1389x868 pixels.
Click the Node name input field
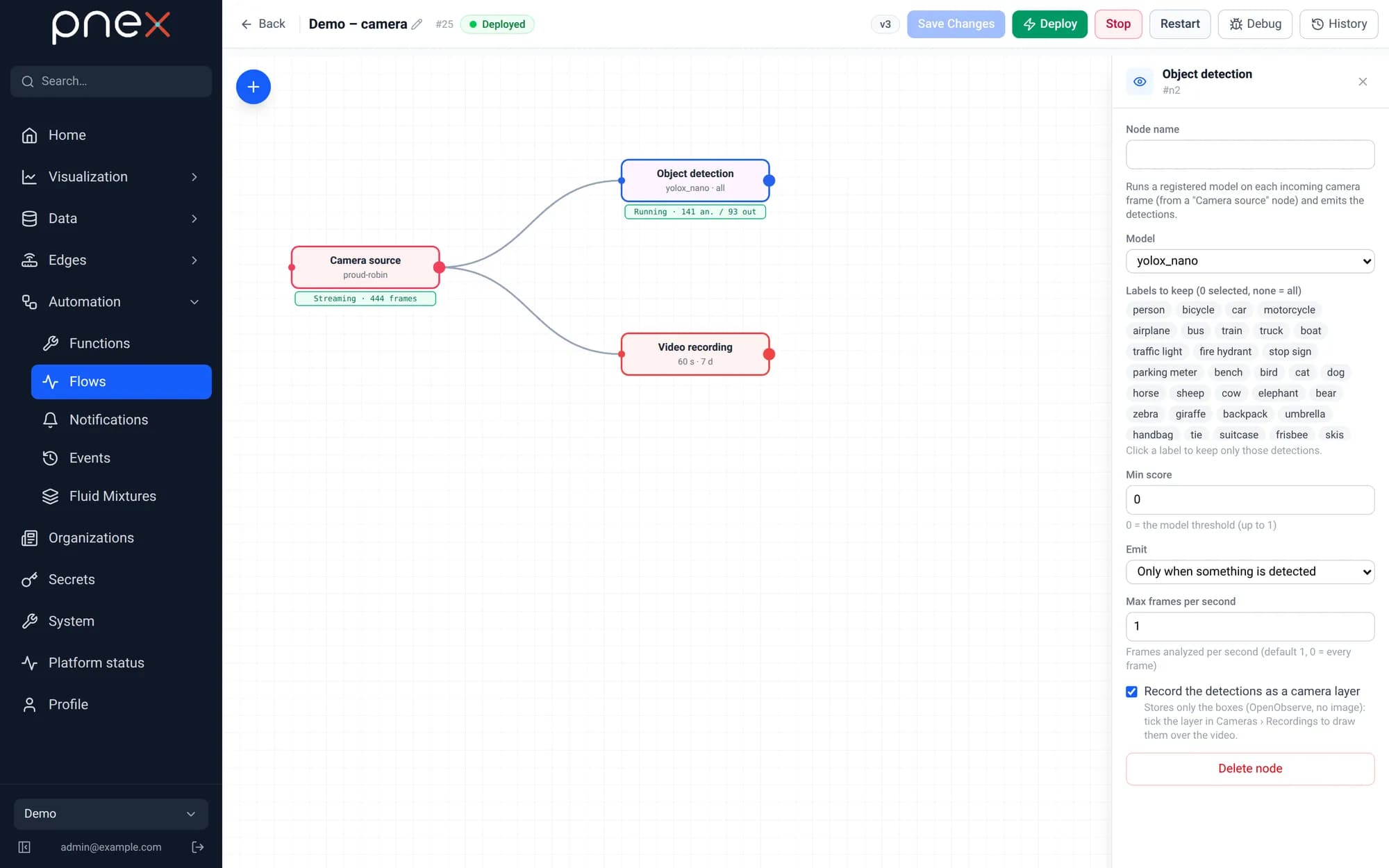[1250, 154]
